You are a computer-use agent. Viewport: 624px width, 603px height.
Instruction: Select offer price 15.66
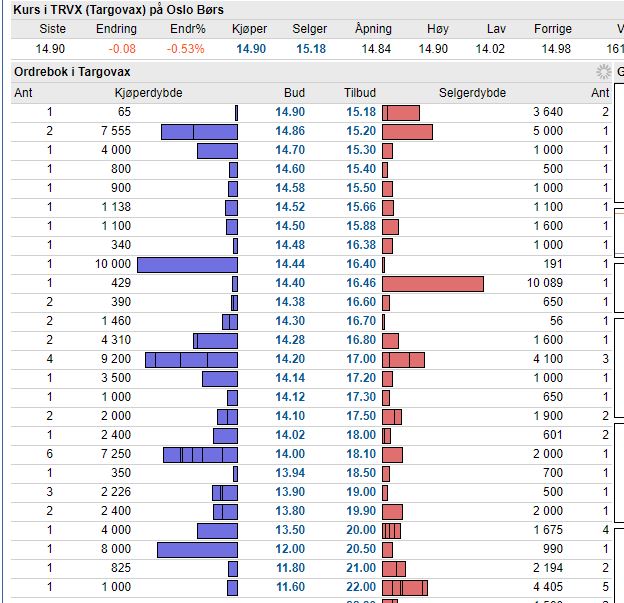(x=361, y=207)
